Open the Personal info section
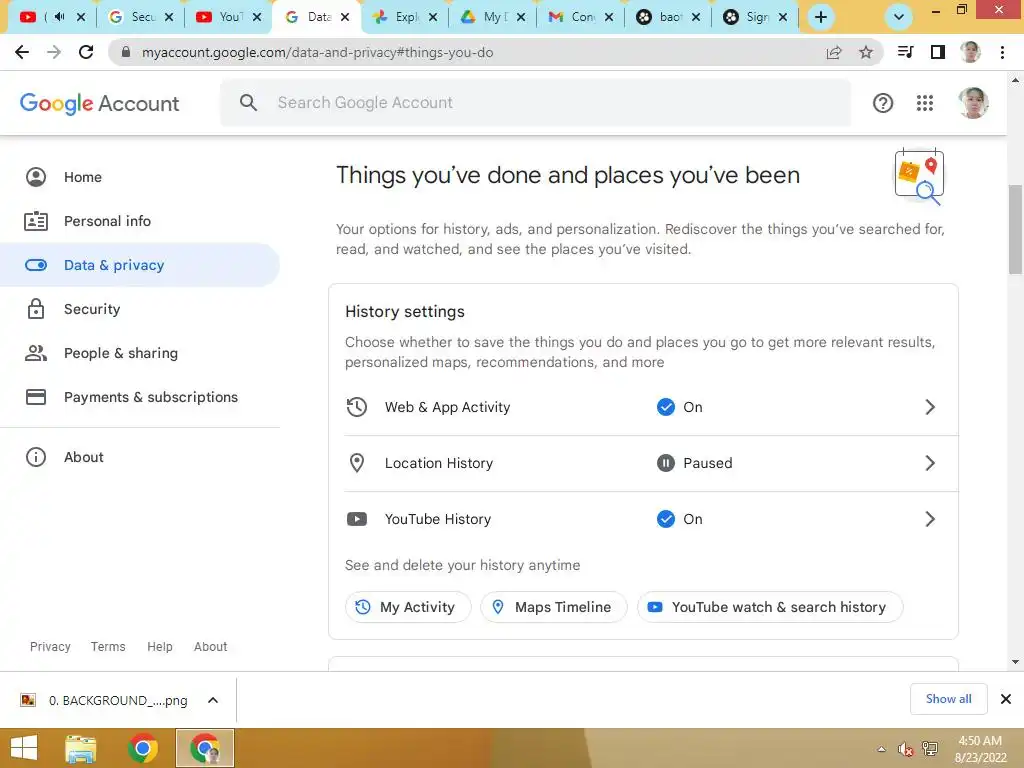The image size is (1024, 768). [x=140, y=221]
